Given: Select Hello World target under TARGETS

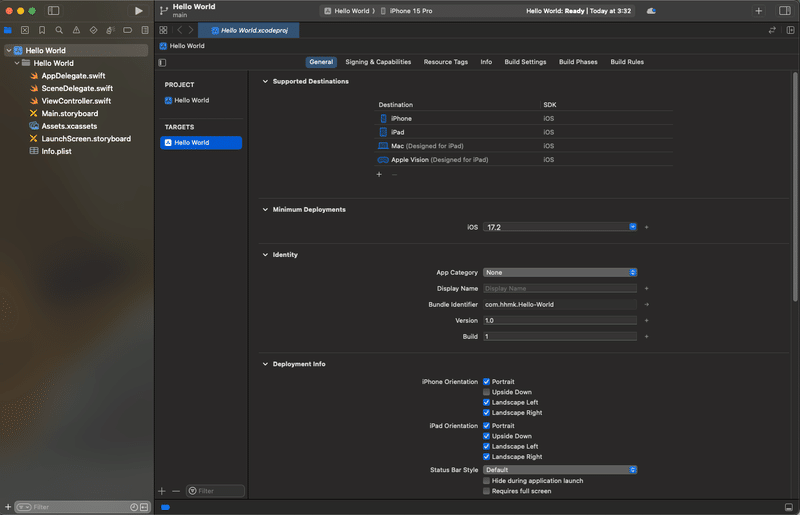Looking at the screenshot, I should coord(201,143).
